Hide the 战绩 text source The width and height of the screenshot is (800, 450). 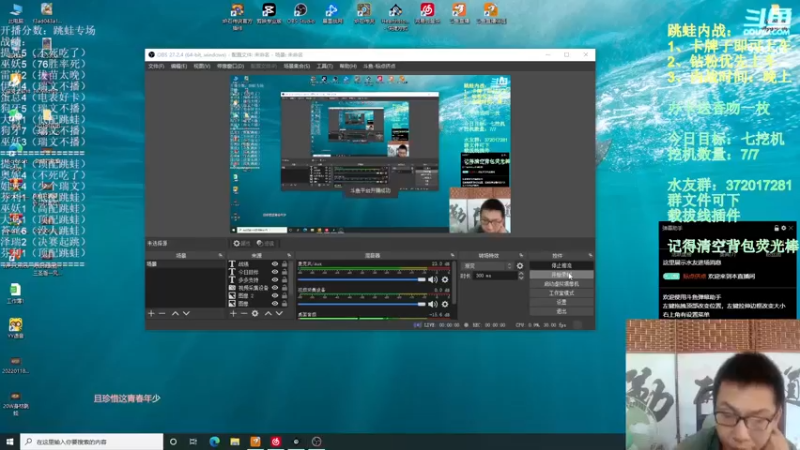pos(275,264)
